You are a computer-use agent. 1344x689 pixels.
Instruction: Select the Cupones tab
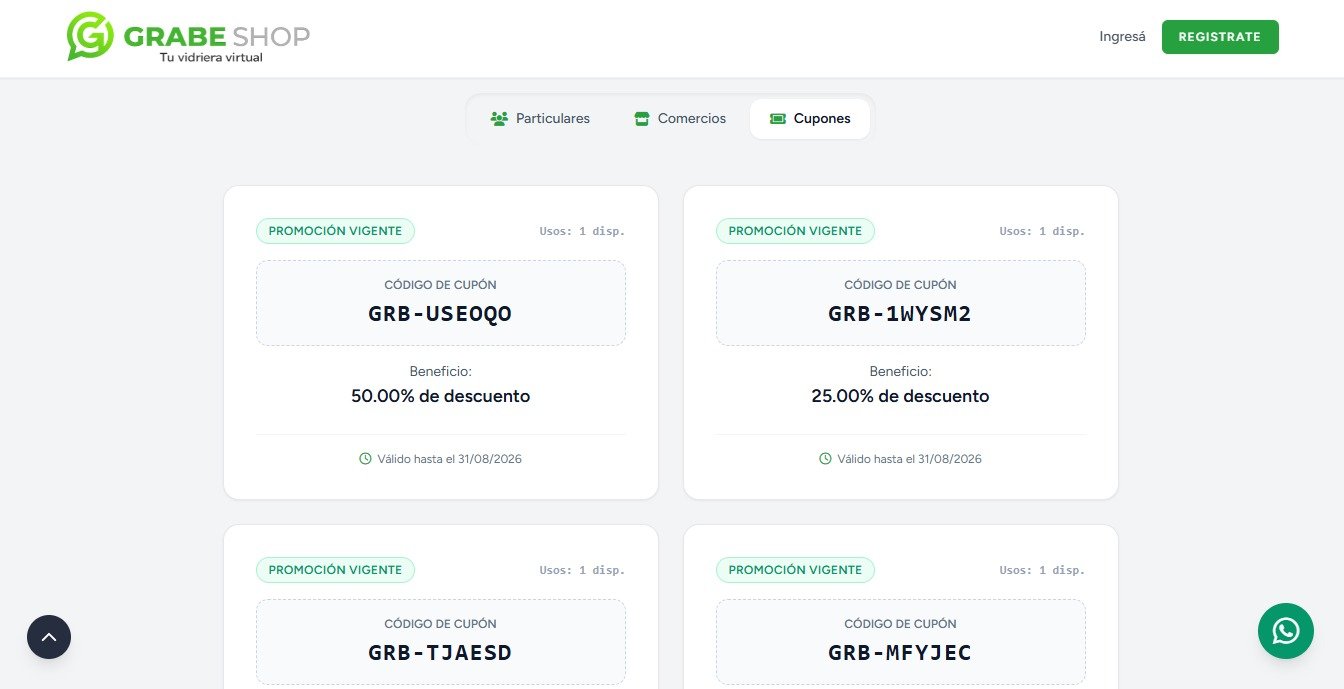coord(810,118)
